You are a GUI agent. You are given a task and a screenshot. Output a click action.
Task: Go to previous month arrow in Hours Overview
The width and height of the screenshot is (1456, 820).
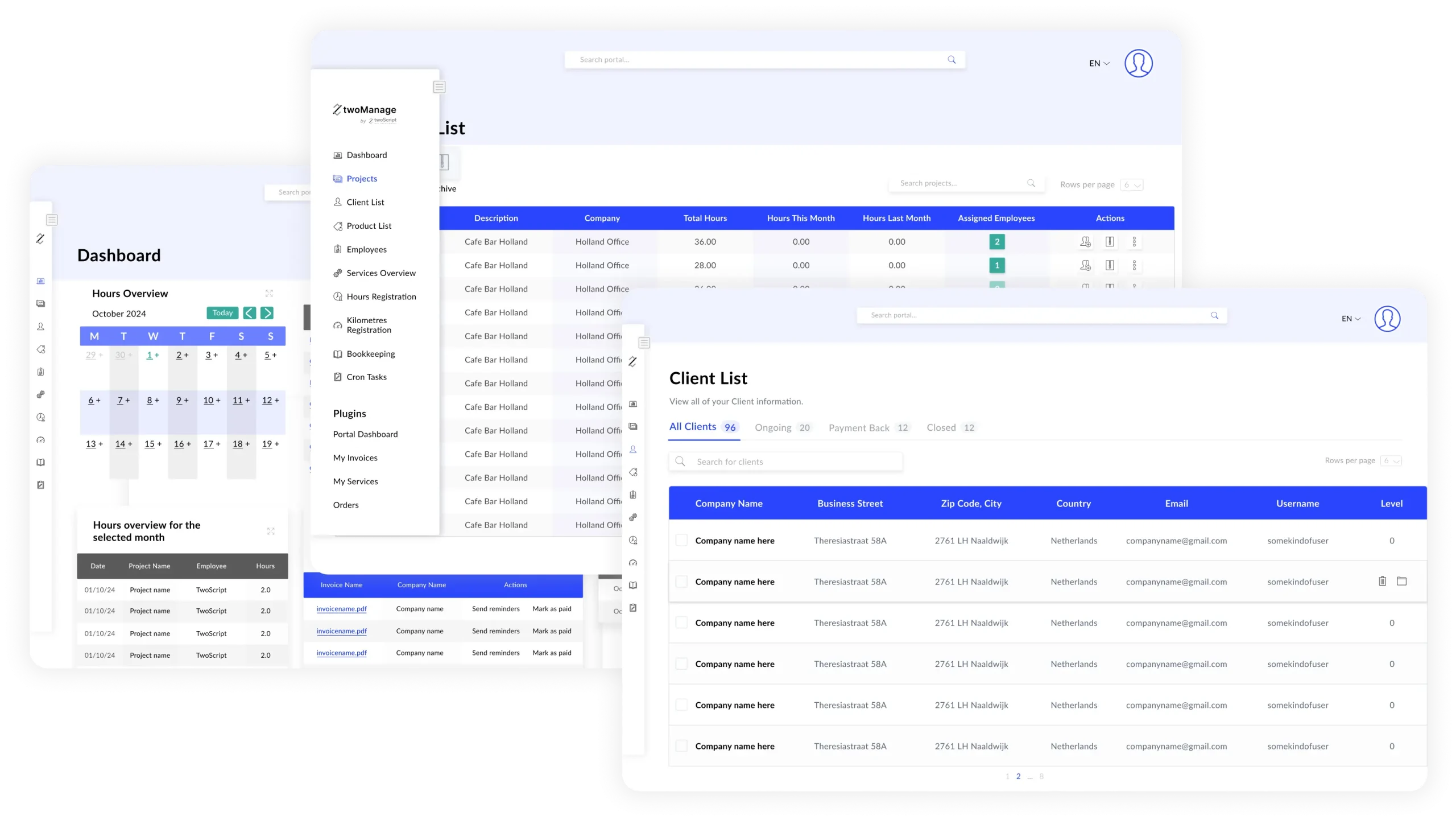click(249, 313)
